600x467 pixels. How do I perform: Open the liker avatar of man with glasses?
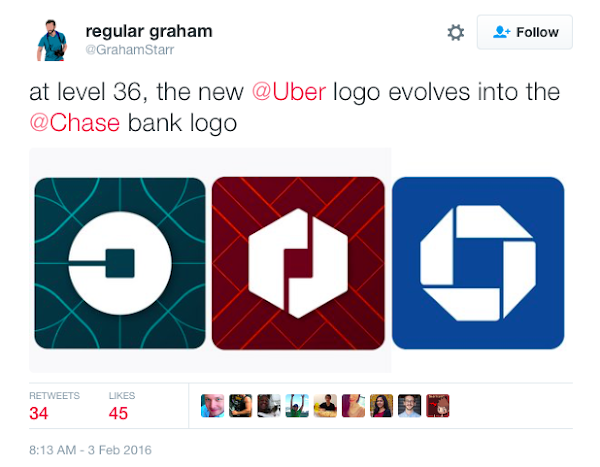click(409, 406)
